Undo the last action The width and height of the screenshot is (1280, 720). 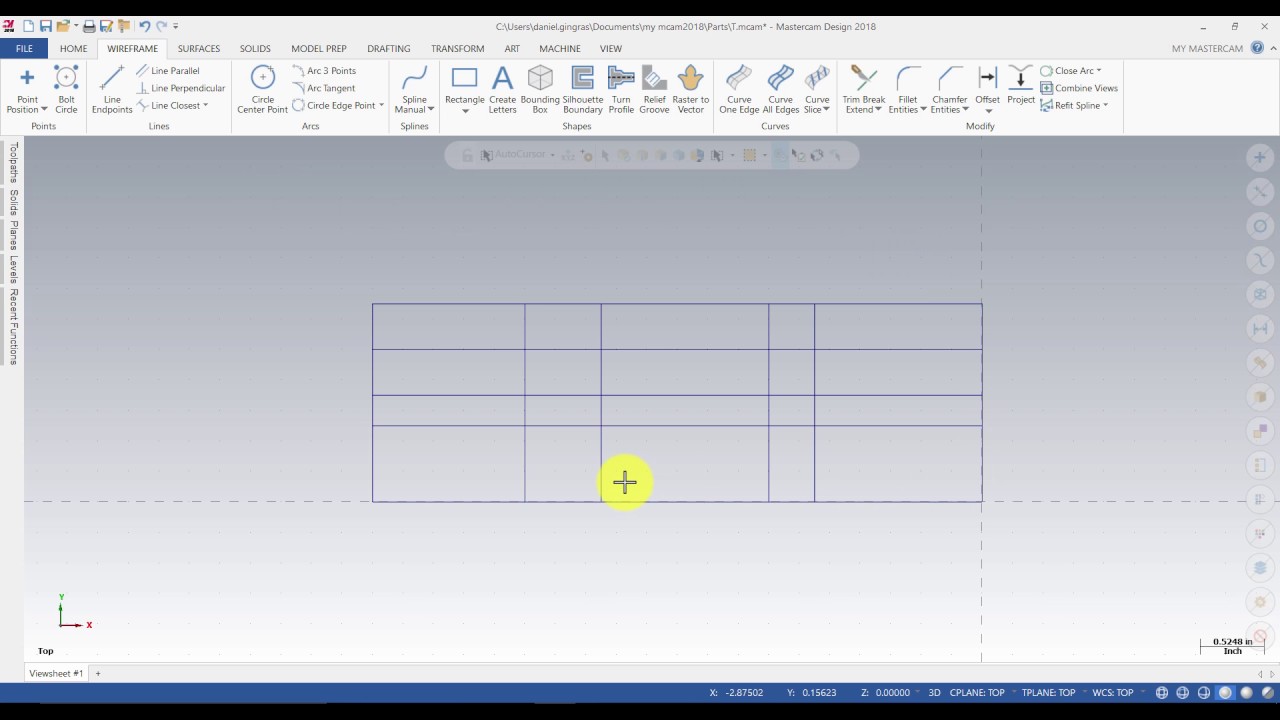click(x=144, y=26)
